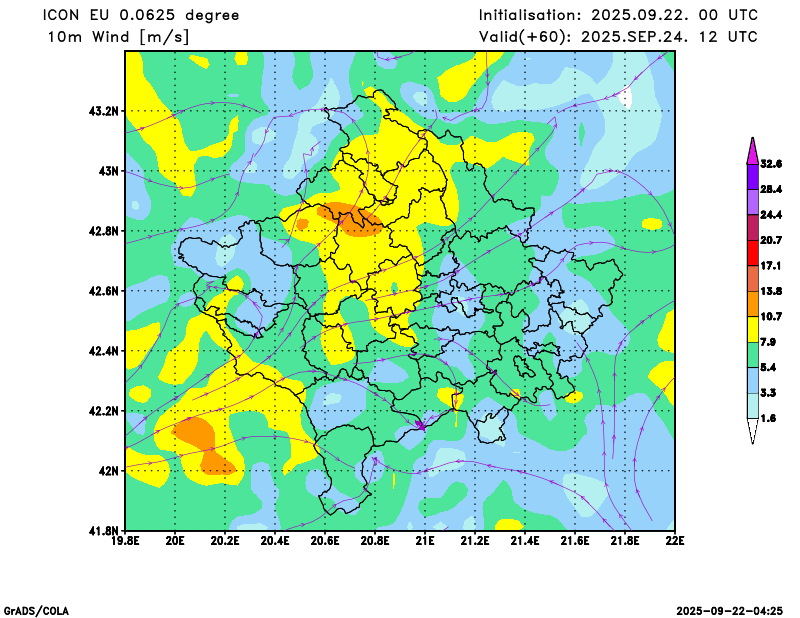Click the Initialisation date text
800x618 pixels.
pyautogui.click(x=618, y=15)
